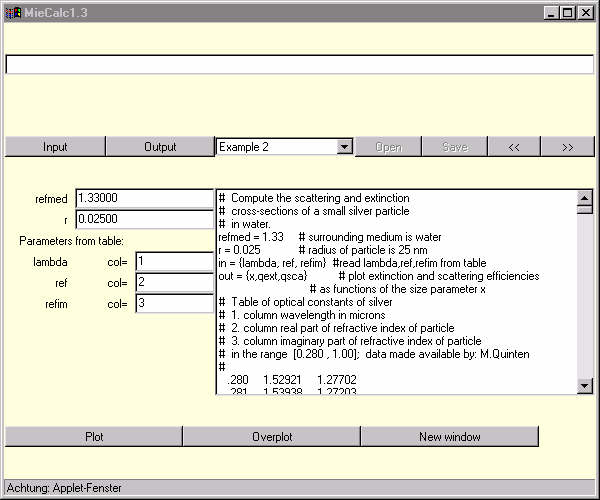Go to next example with >> button
600x500 pixels.
pyautogui.click(x=567, y=147)
